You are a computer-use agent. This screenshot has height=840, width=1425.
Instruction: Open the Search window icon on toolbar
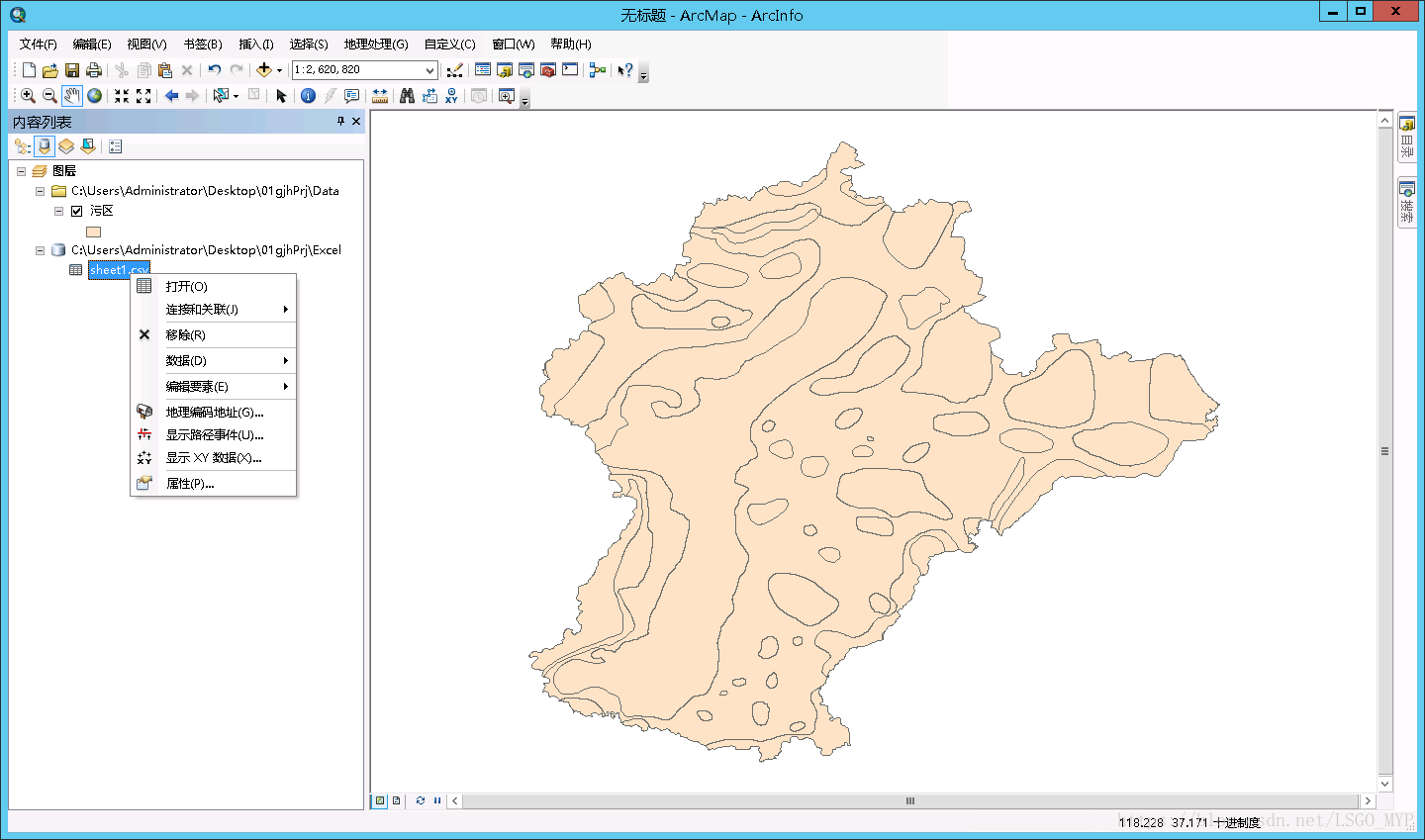point(526,70)
